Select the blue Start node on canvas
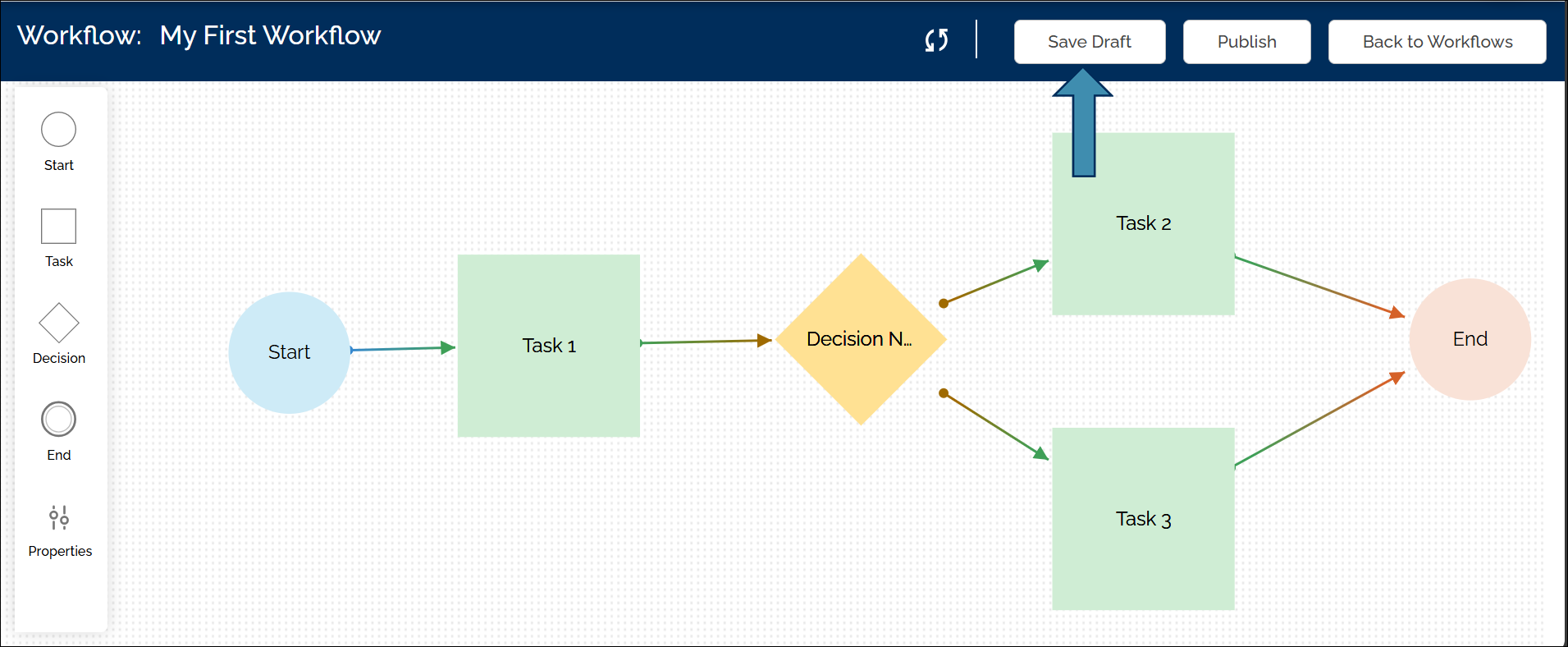 click(x=289, y=352)
